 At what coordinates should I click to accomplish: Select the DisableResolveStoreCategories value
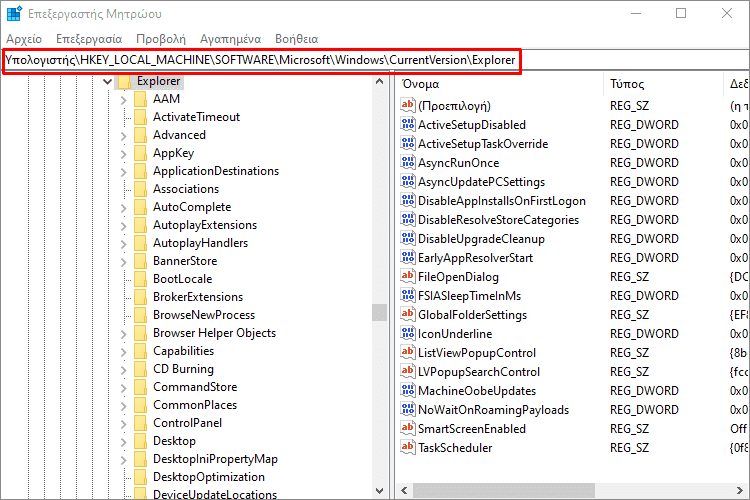click(498, 220)
